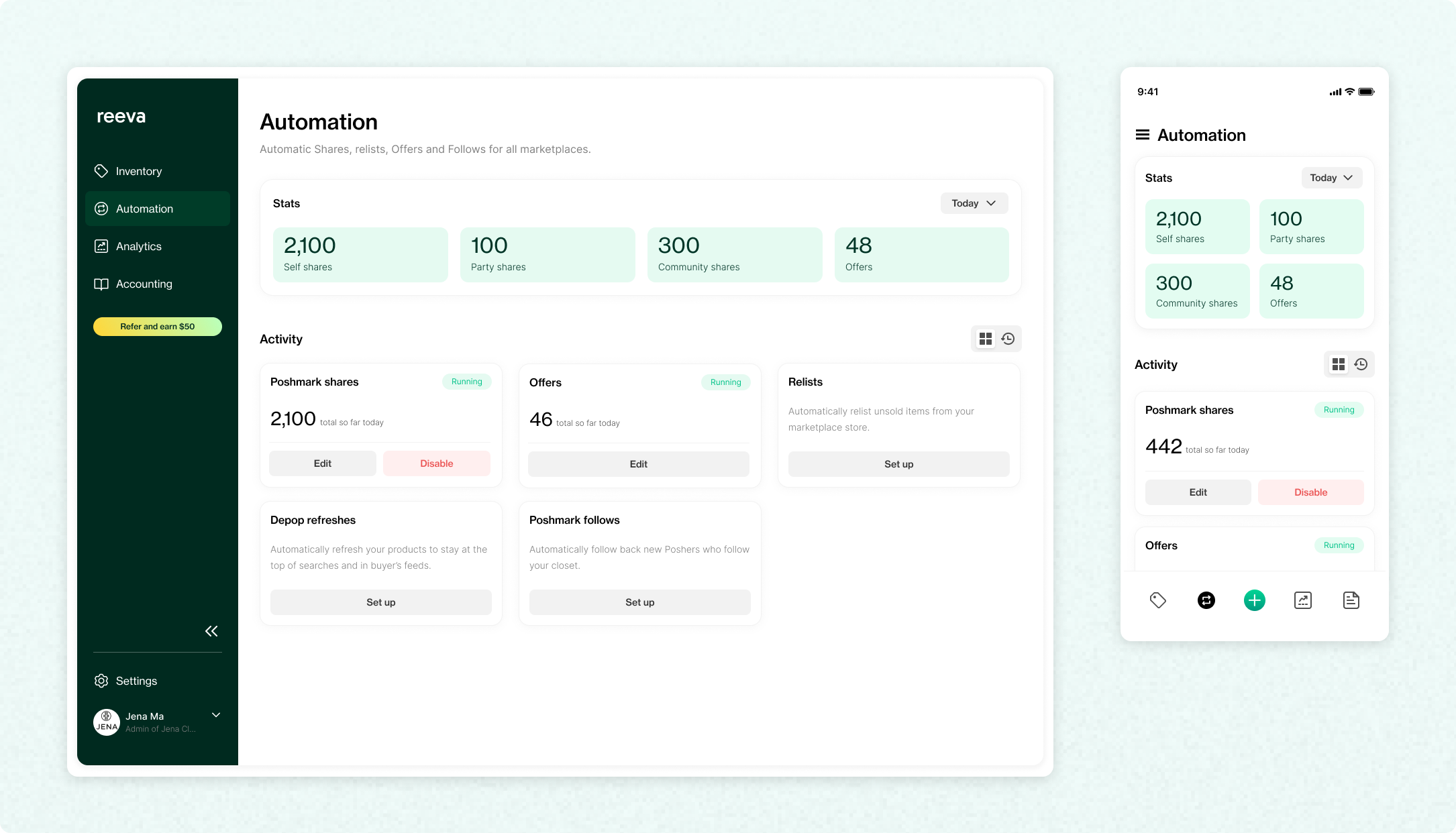1456x833 pixels.
Task: Tap the document icon in mobile bottom bar
Action: coord(1351,600)
